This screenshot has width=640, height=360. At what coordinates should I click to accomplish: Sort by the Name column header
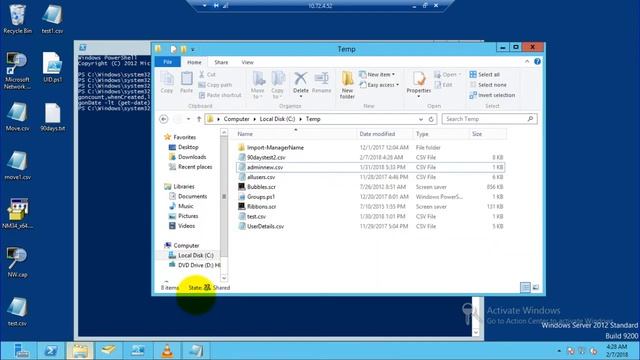[x=296, y=134]
